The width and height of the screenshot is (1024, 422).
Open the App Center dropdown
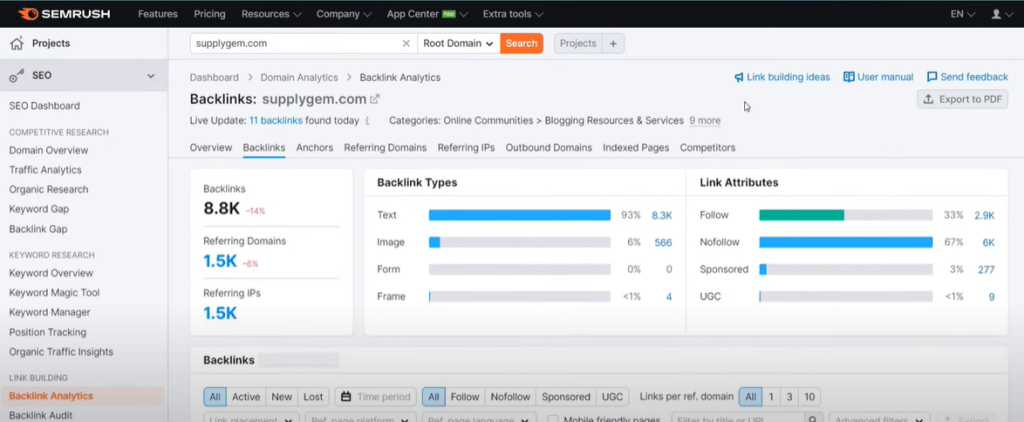427,14
